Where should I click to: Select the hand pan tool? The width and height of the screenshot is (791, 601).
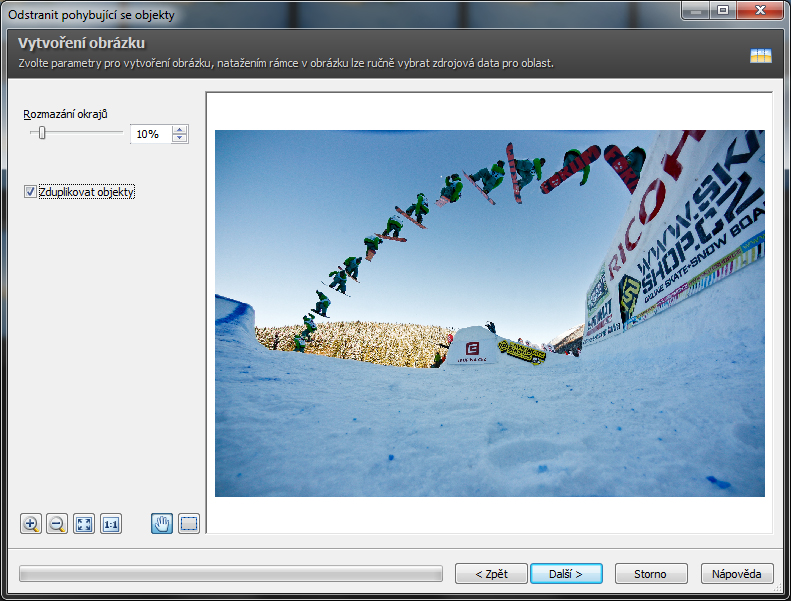pyautogui.click(x=162, y=524)
